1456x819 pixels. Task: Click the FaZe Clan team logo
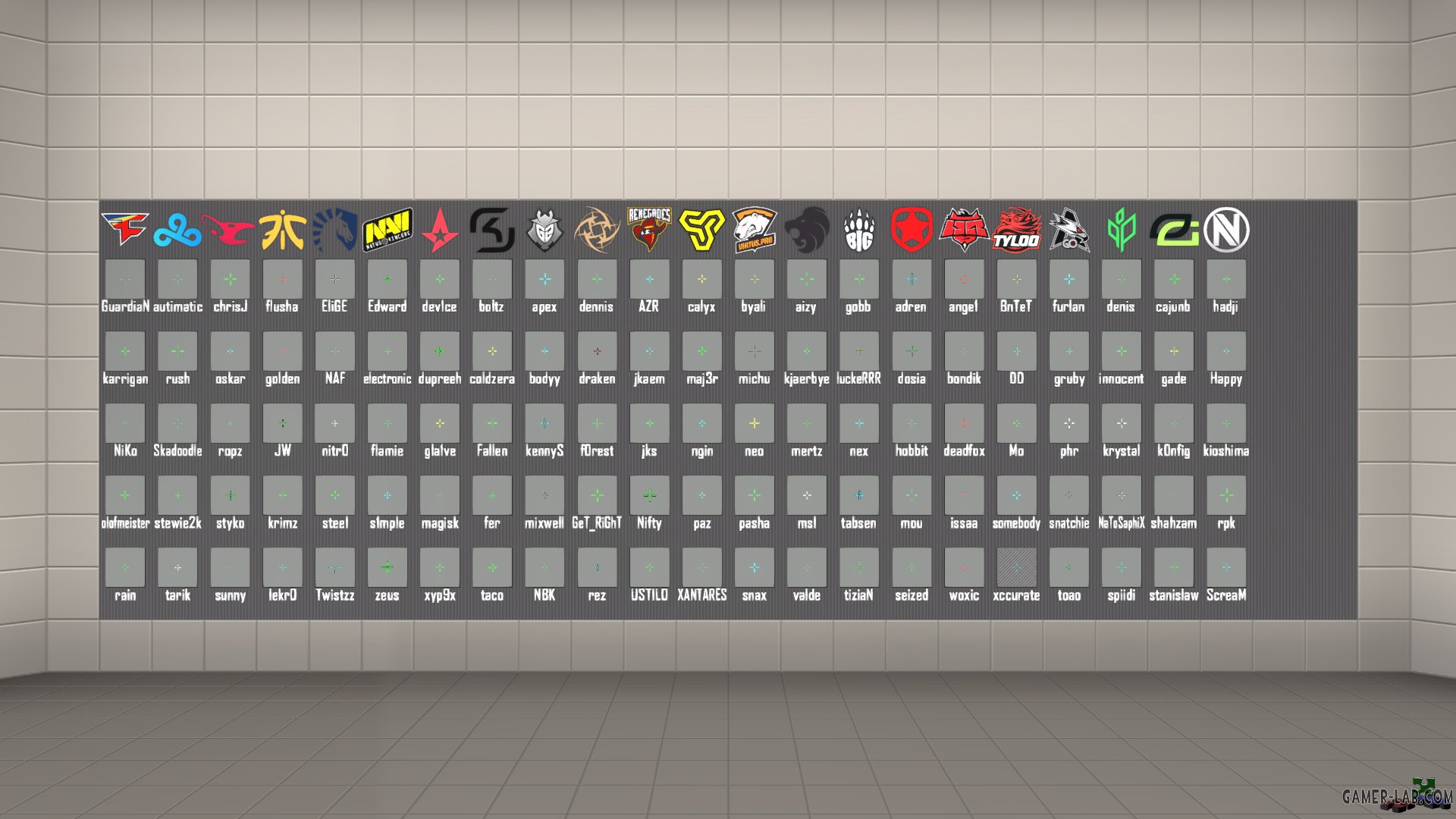pos(125,229)
